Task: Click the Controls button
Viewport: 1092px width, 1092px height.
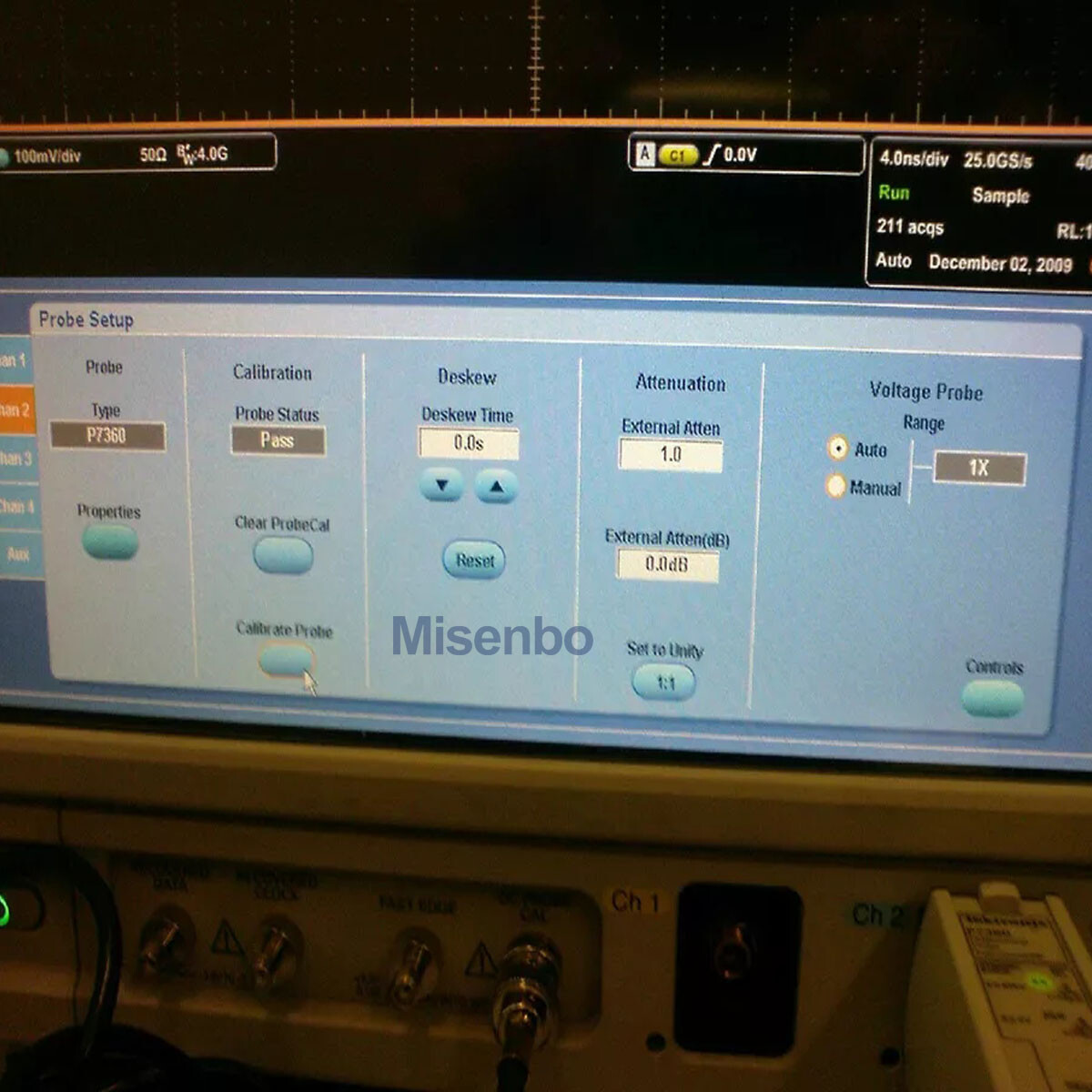Action: click(x=992, y=699)
